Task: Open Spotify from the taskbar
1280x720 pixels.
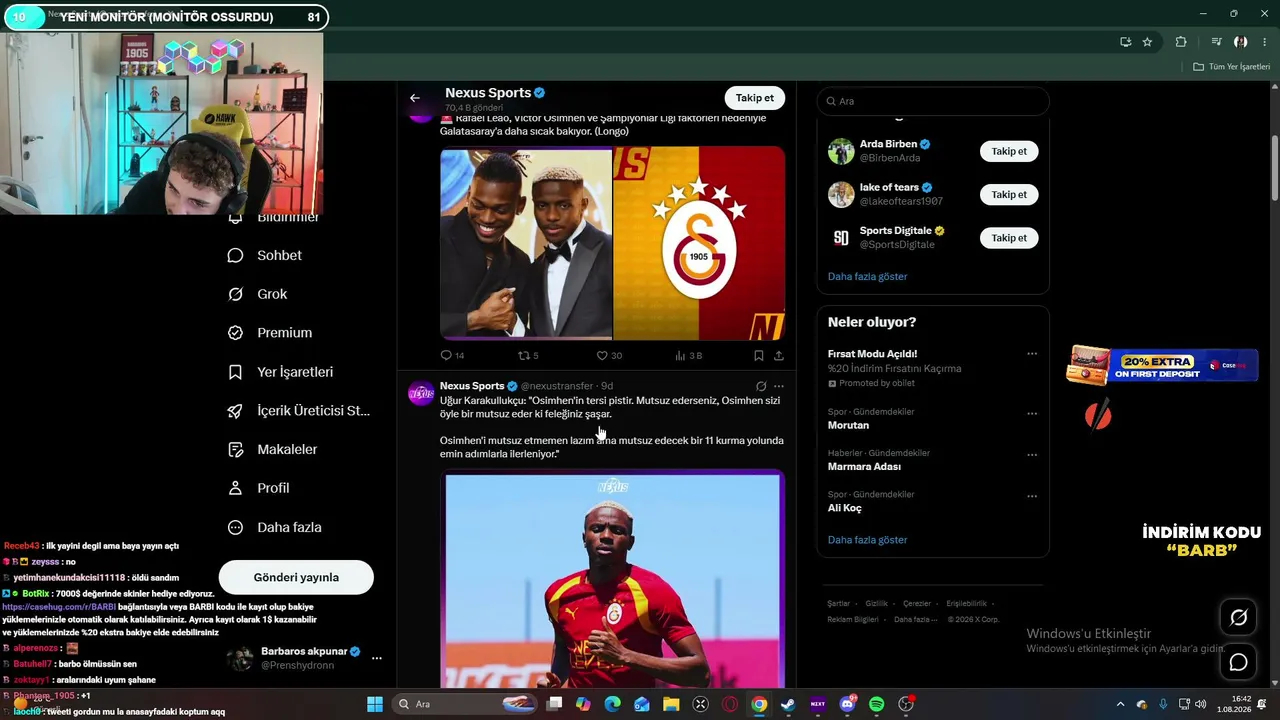Action: point(876,704)
